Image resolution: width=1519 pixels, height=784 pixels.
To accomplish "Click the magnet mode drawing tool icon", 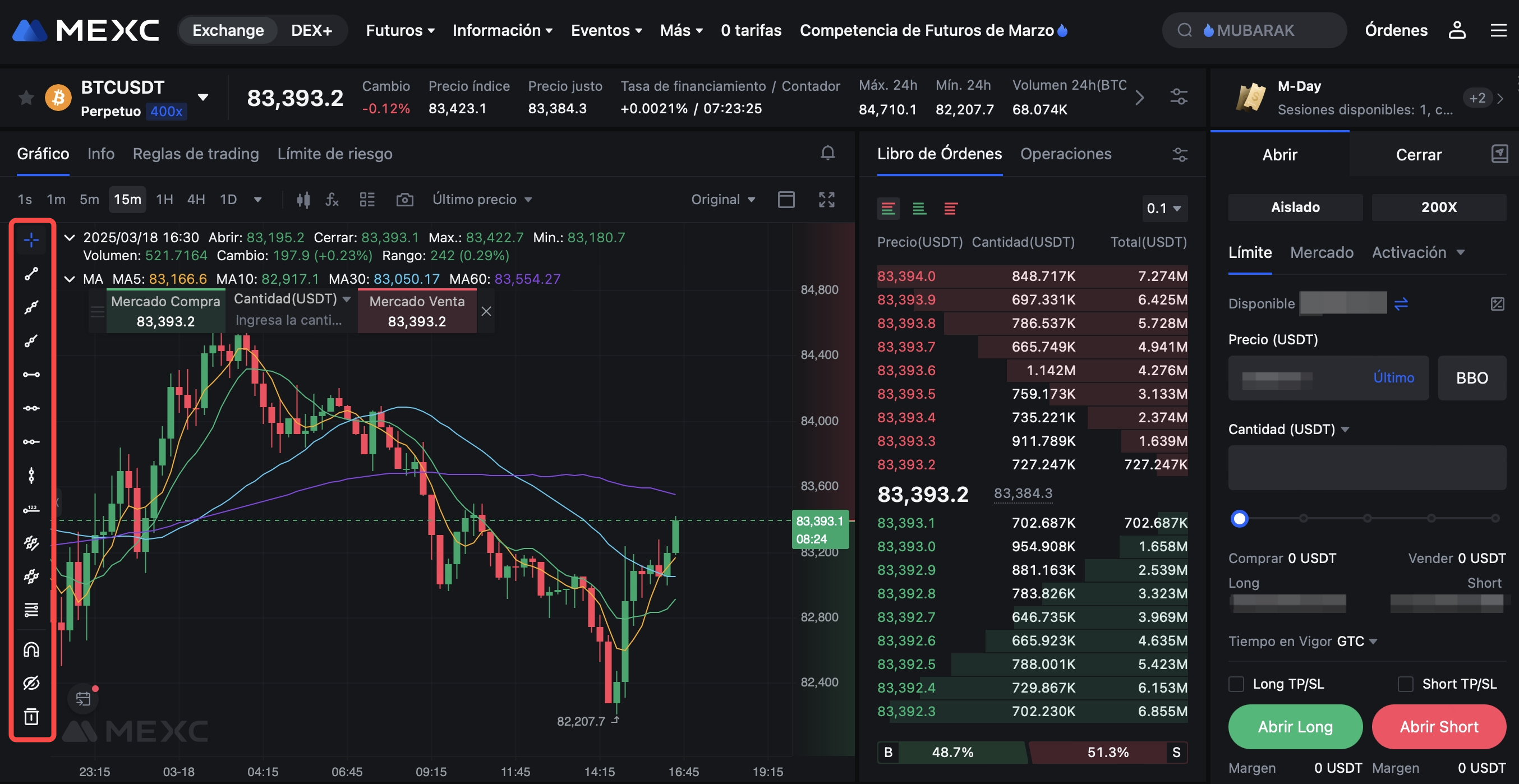I will point(31,649).
